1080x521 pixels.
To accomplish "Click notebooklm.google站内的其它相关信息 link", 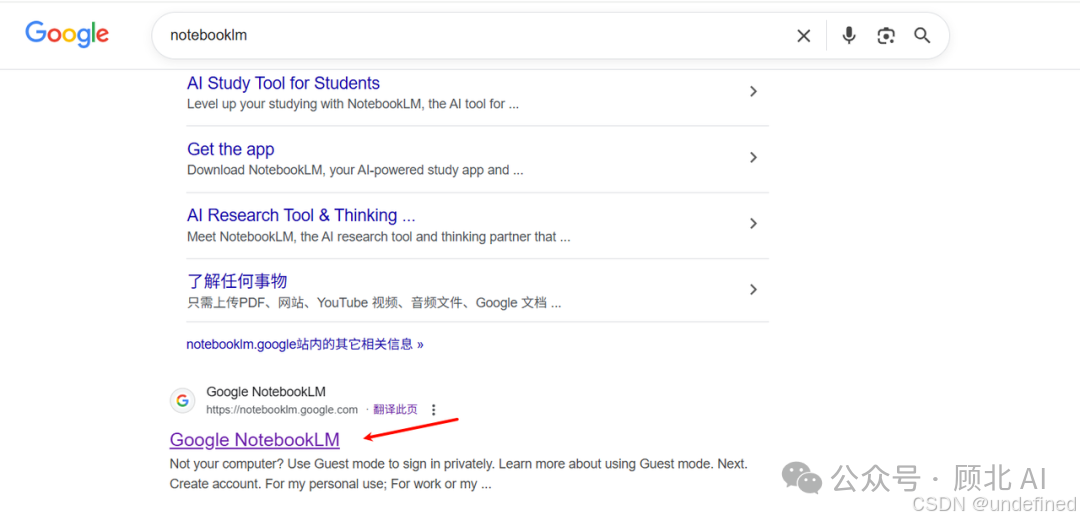I will (x=304, y=344).
